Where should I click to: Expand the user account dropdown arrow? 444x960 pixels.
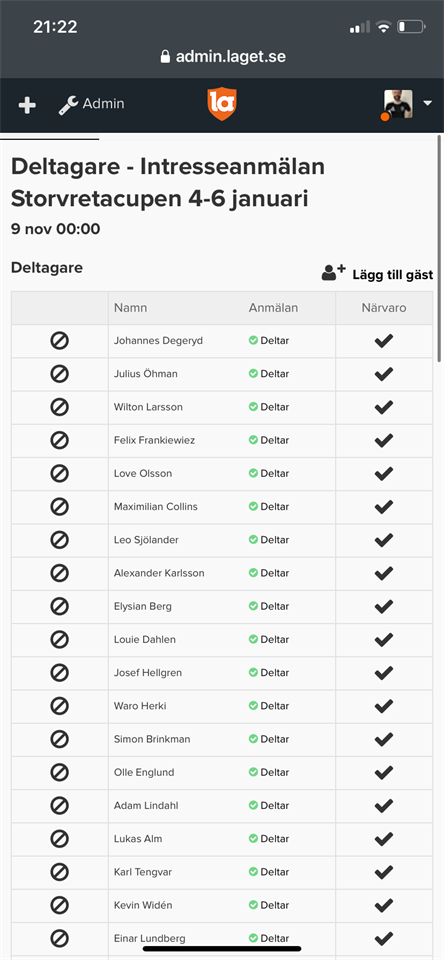(427, 103)
